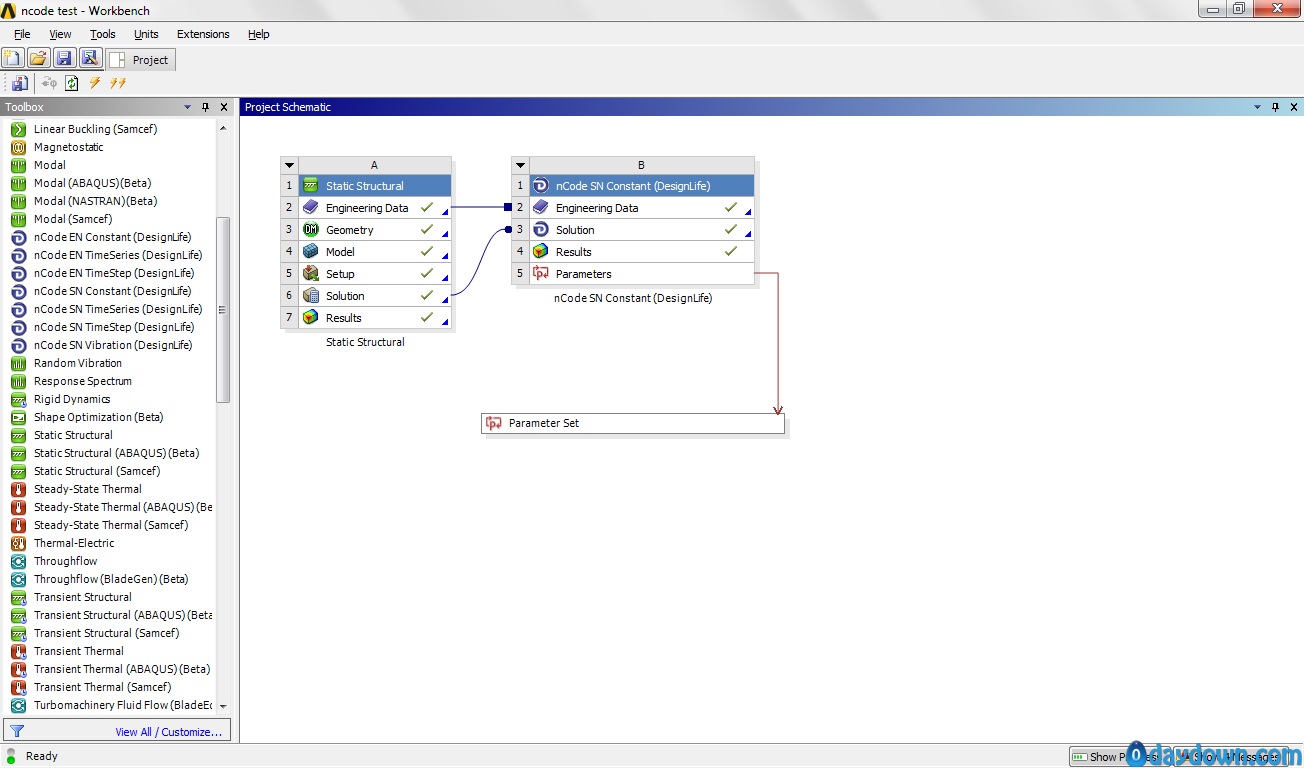Select Modal system in Toolbox

click(50, 165)
